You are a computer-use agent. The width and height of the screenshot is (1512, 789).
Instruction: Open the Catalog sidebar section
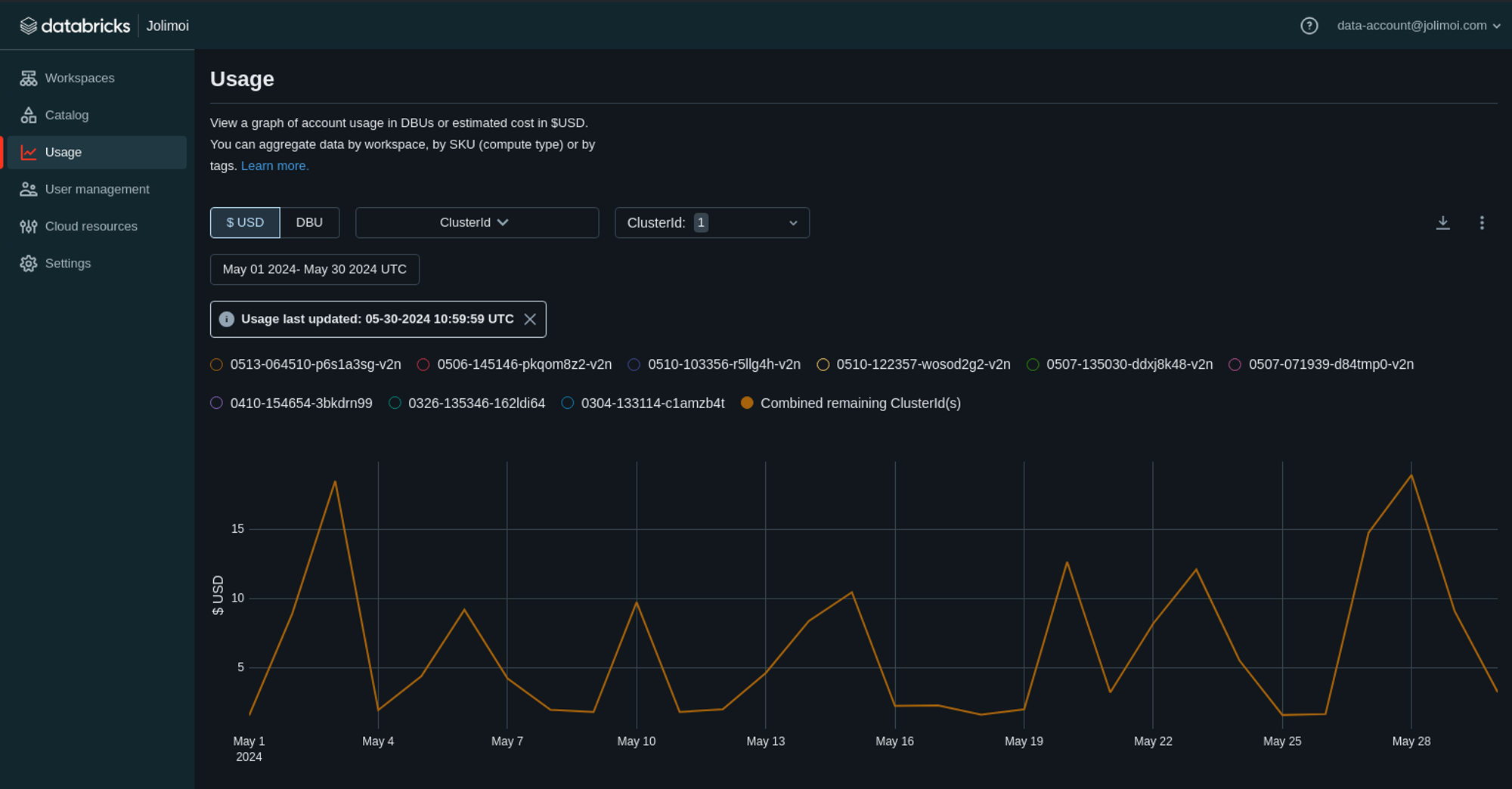coord(67,115)
